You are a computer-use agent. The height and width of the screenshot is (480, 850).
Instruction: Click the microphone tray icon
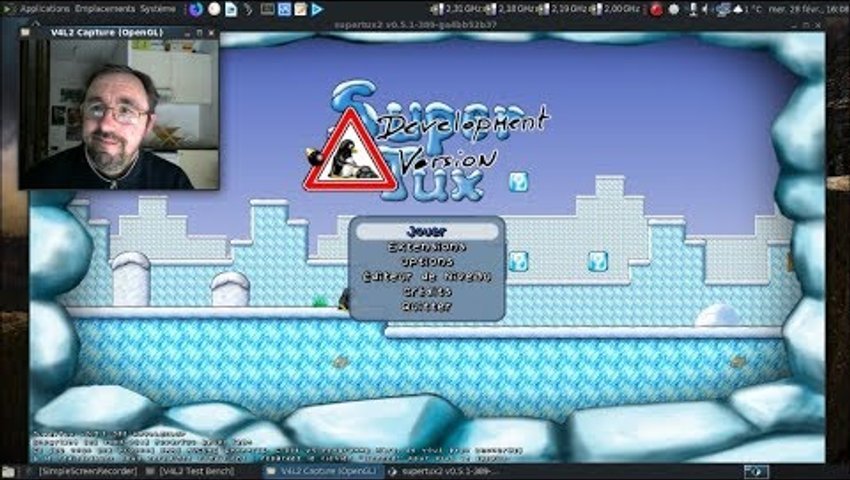click(693, 9)
